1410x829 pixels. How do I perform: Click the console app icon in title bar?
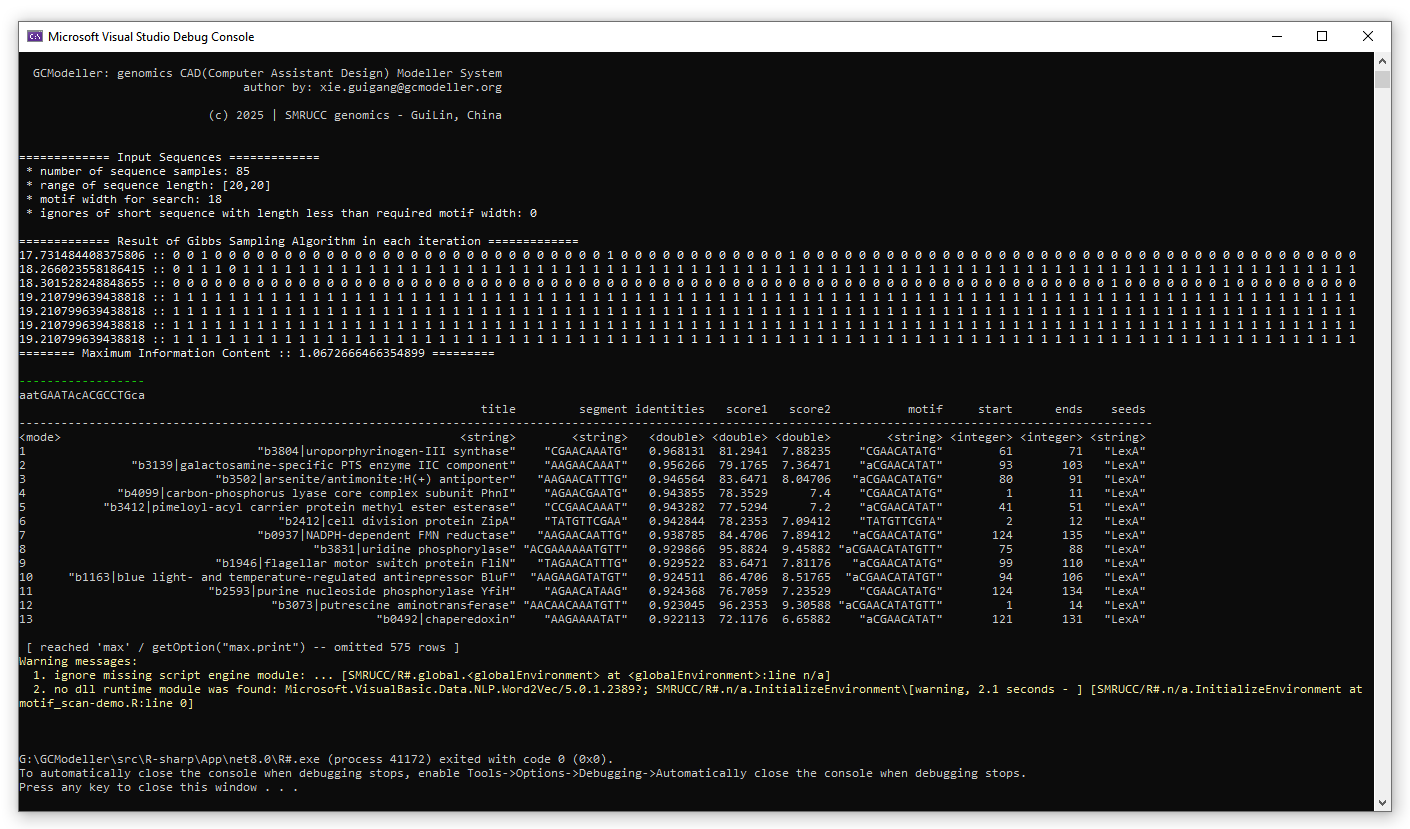point(35,37)
